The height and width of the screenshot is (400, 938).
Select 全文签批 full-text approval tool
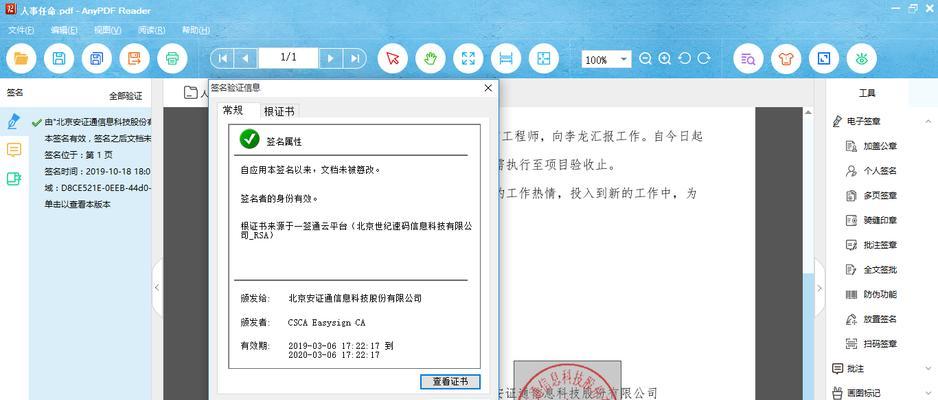[x=872, y=270]
